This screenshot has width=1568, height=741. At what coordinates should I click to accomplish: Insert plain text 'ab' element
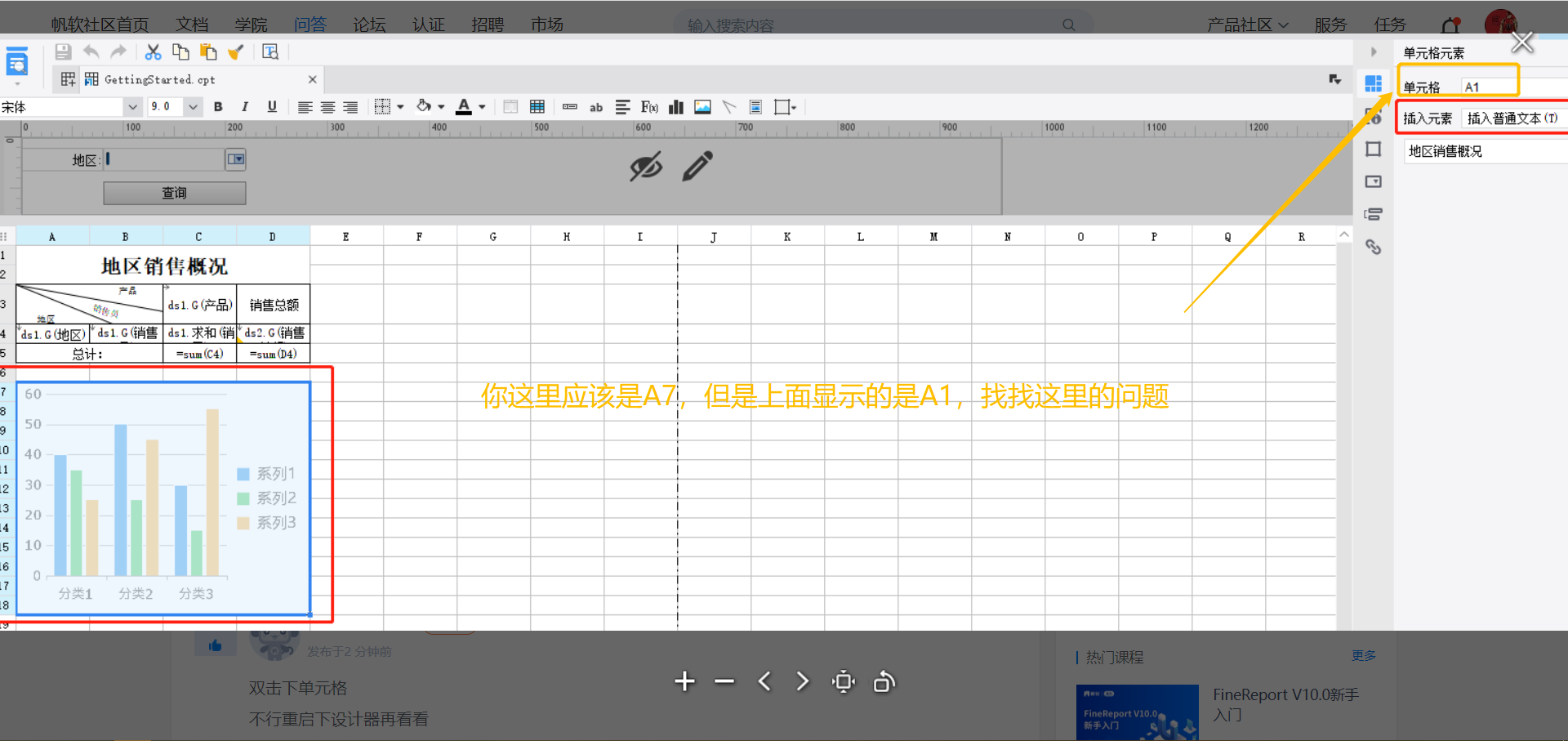point(596,107)
